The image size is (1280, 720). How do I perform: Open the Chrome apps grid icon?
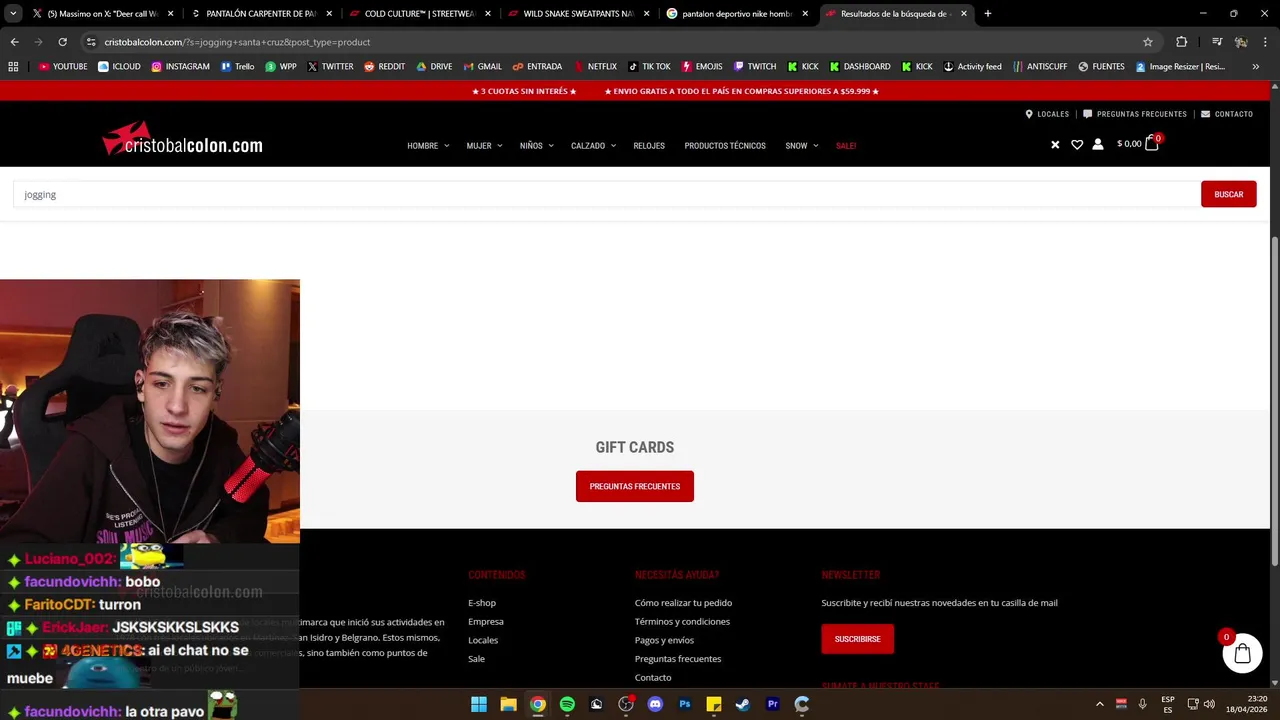click(x=13, y=66)
